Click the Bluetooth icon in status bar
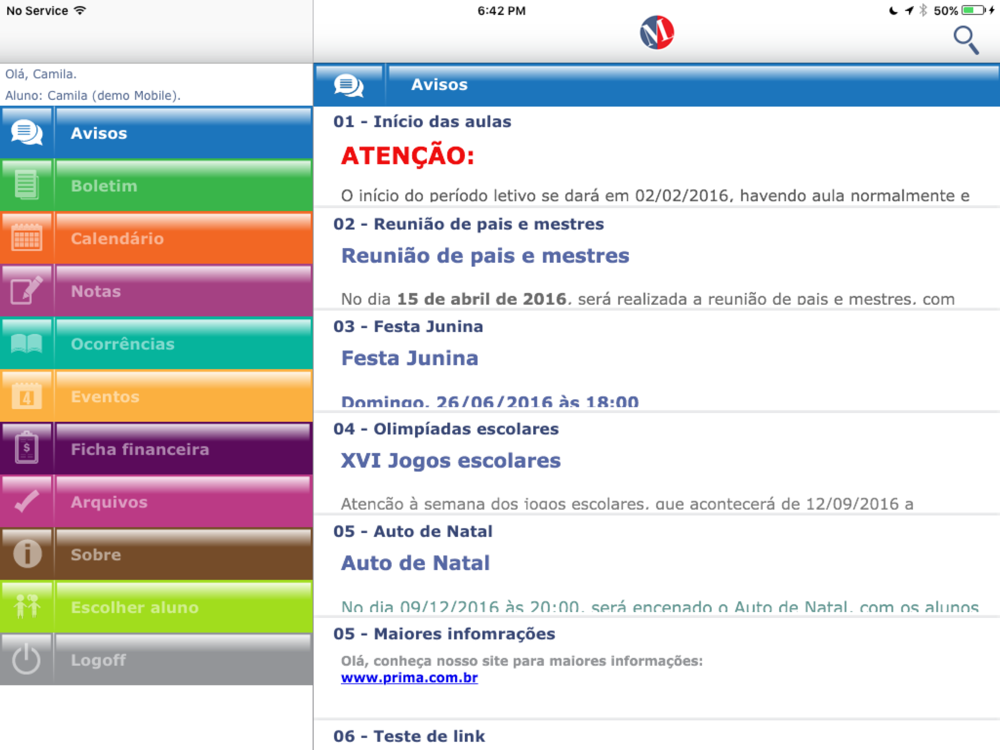This screenshot has height=750, width=1000. tap(923, 10)
